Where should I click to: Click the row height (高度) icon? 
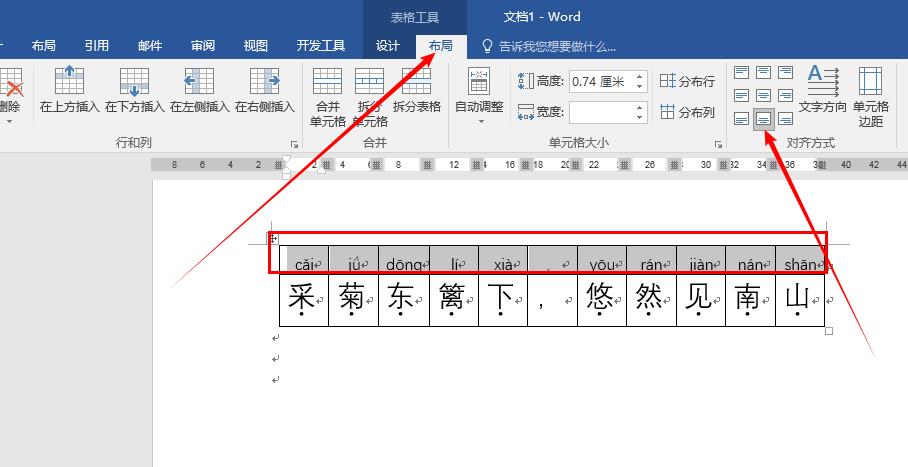tap(525, 81)
